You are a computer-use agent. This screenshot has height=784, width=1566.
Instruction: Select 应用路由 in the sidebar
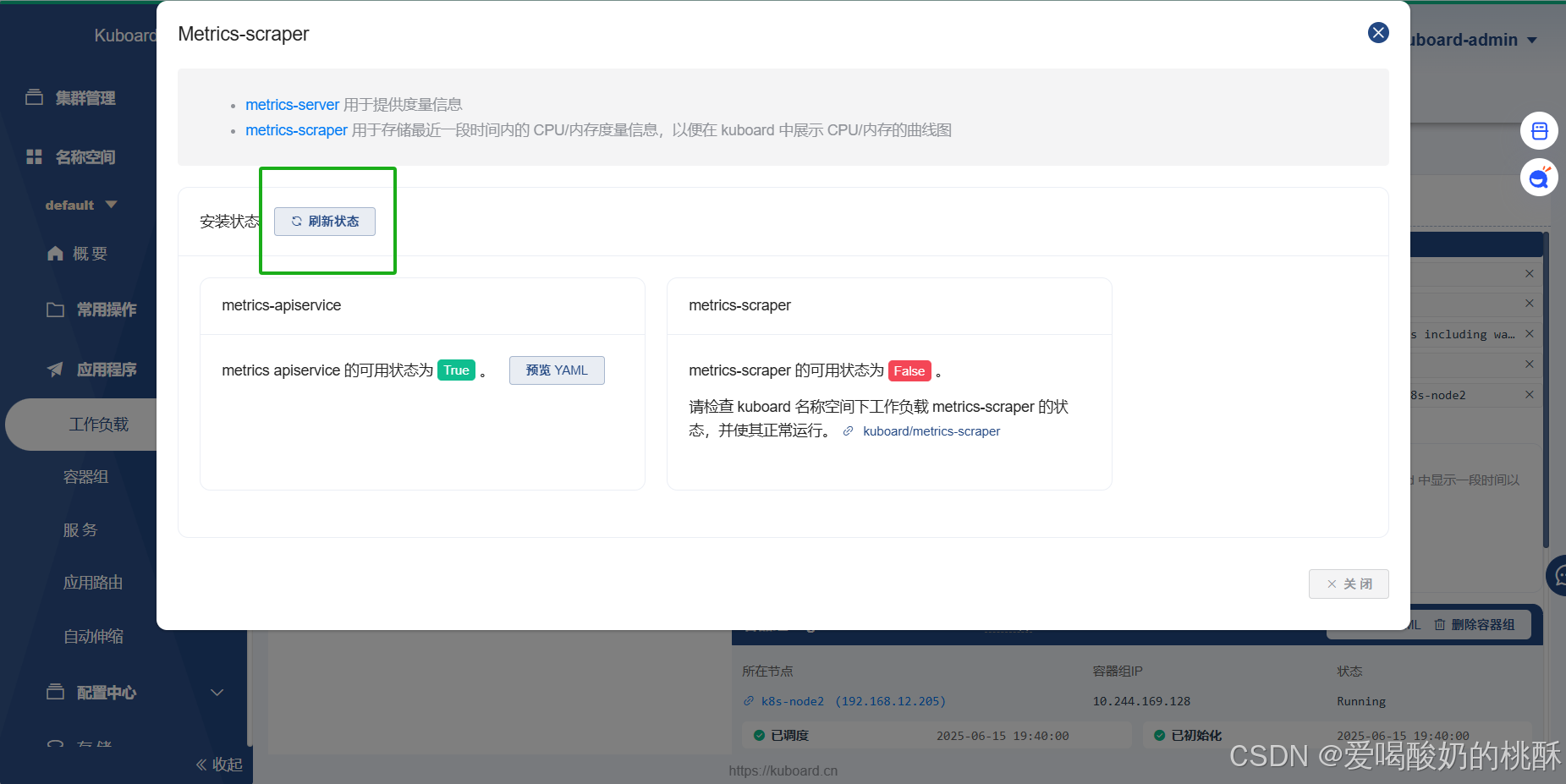(93, 583)
